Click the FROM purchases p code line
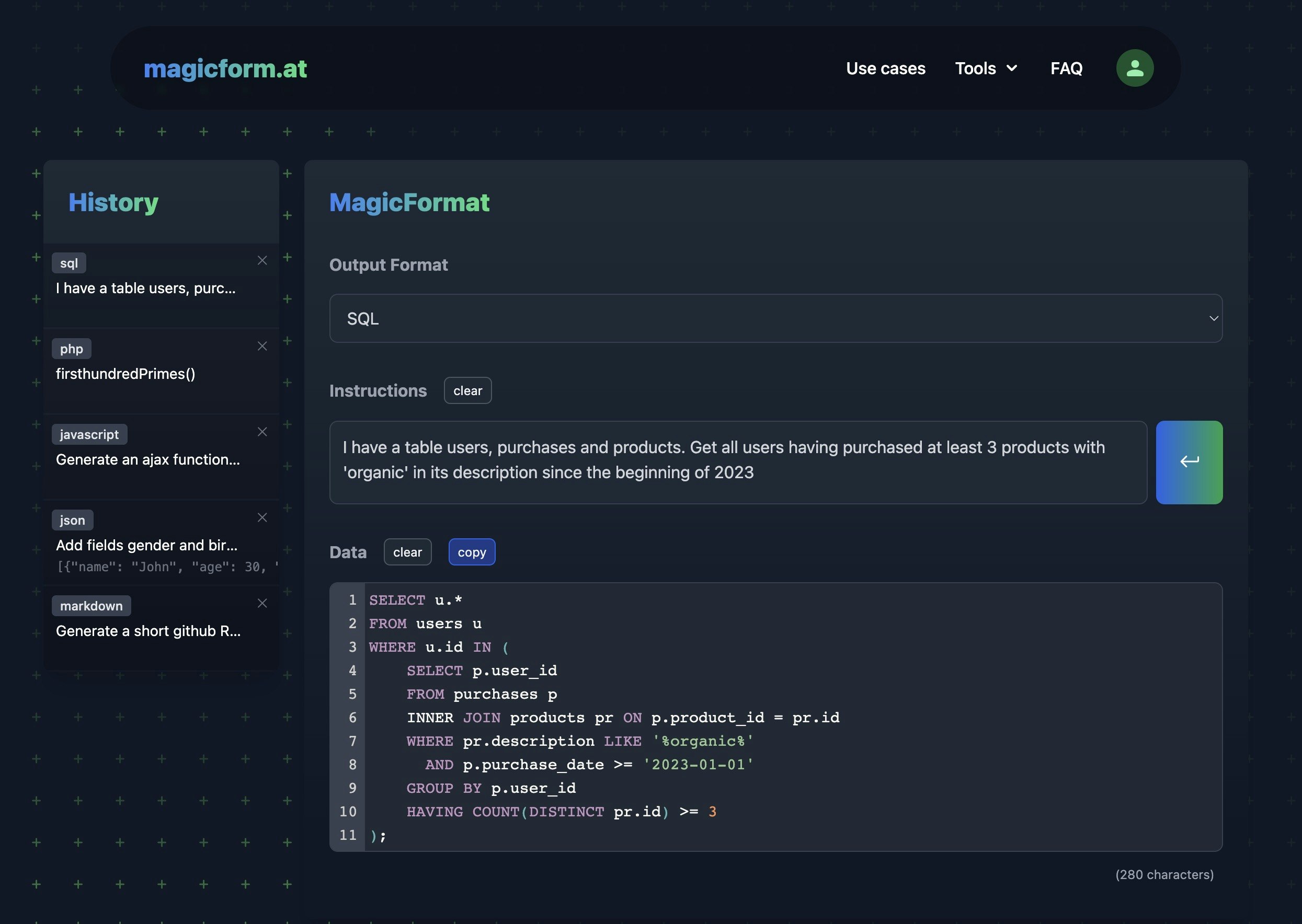Image resolution: width=1302 pixels, height=924 pixels. pos(482,694)
